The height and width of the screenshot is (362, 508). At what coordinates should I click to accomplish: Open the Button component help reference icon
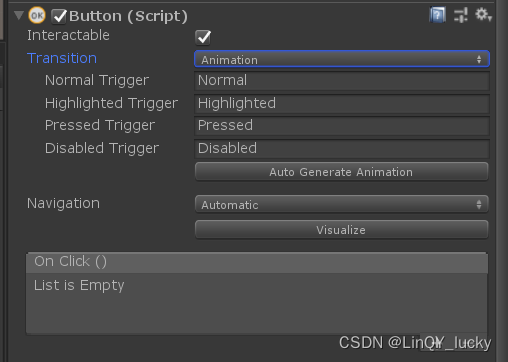click(x=437, y=15)
